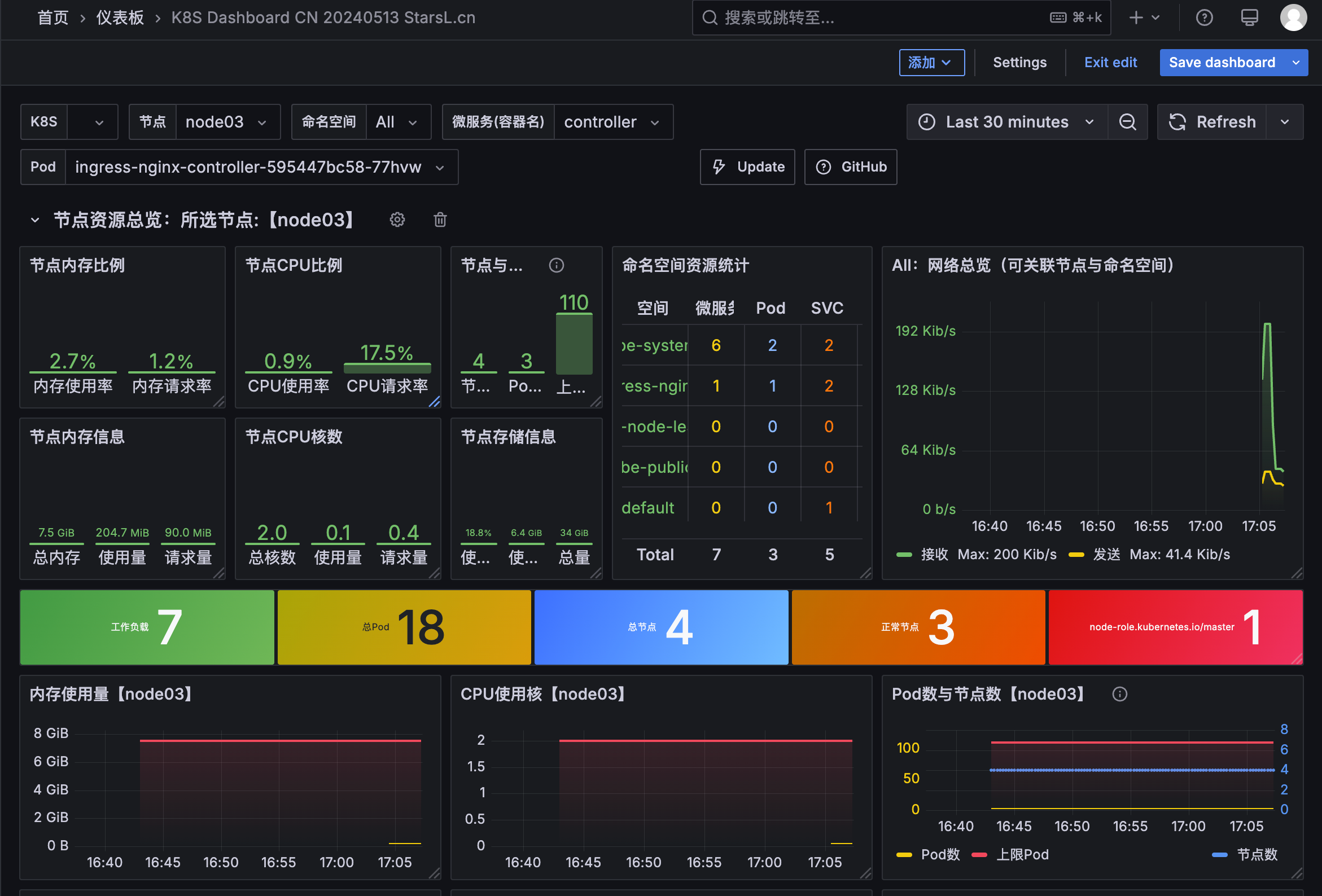Viewport: 1322px width, 896px height.
Task: Open the user avatar profile menu
Action: pos(1293,17)
